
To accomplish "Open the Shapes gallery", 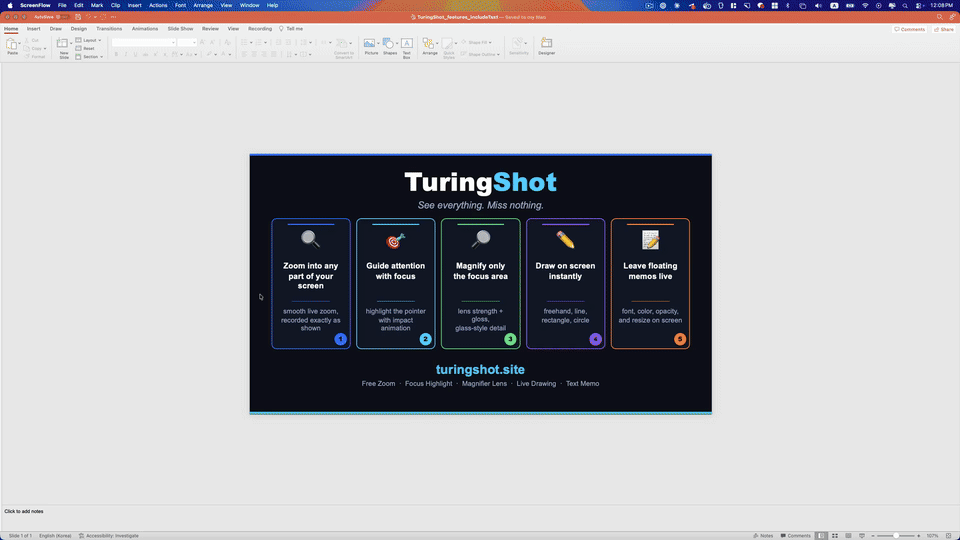I will pyautogui.click(x=388, y=43).
